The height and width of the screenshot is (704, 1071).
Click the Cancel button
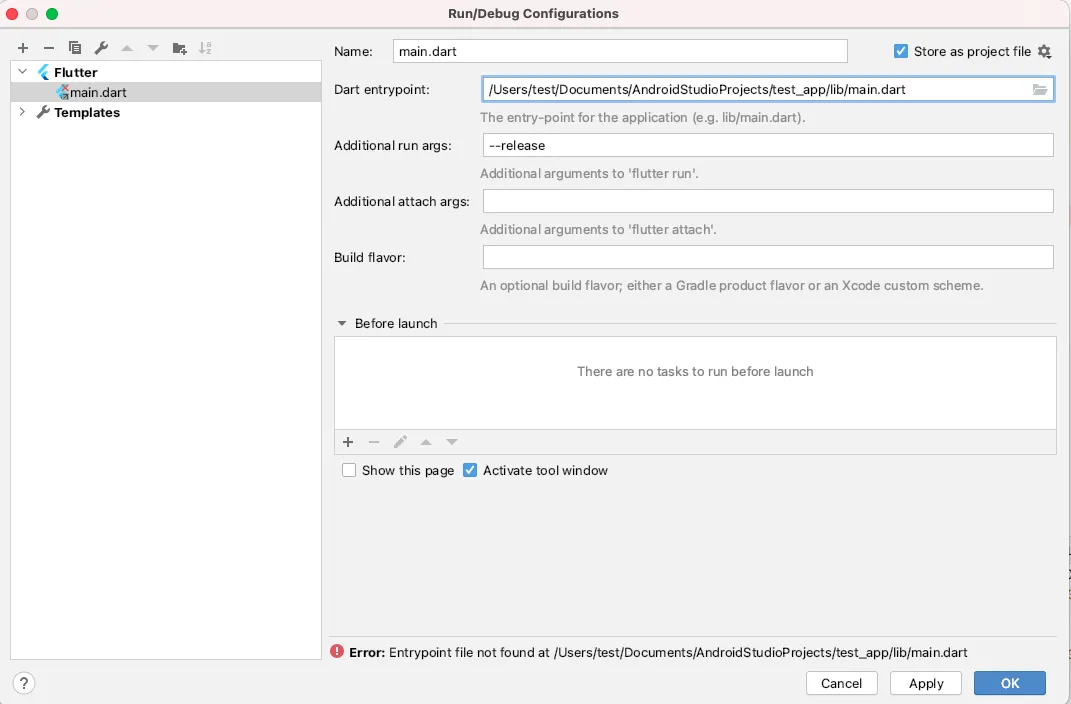point(842,683)
